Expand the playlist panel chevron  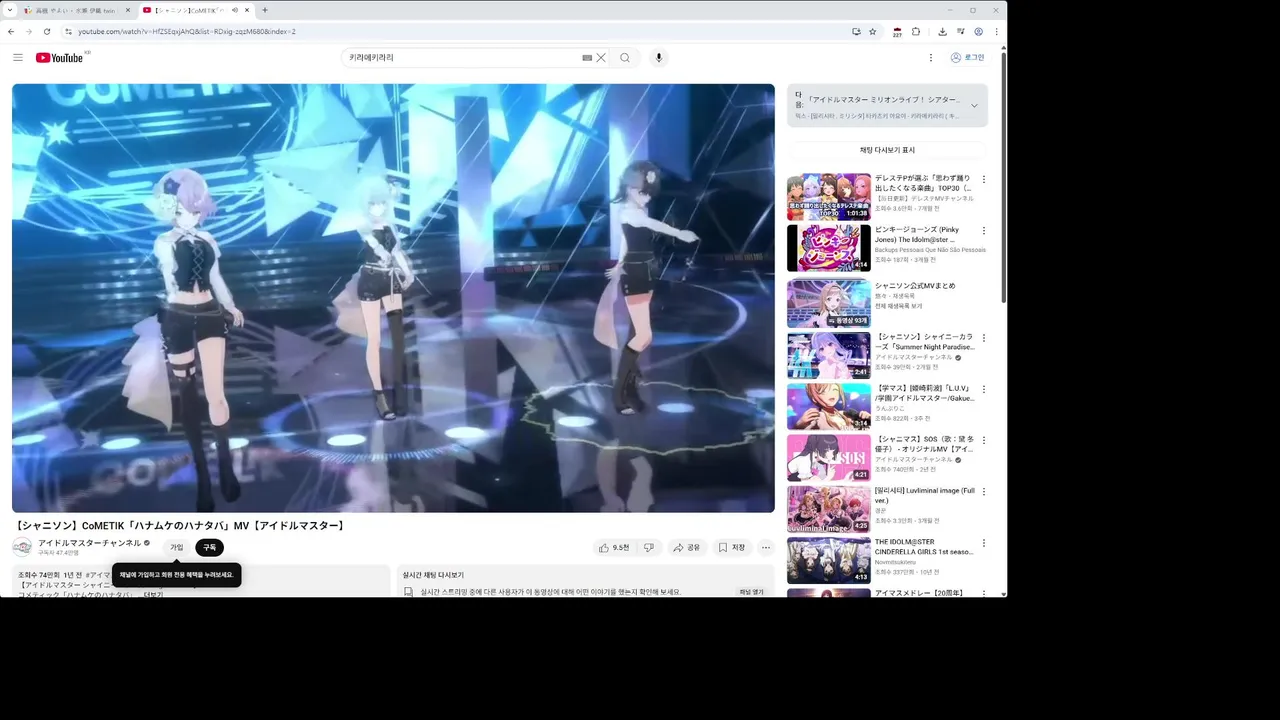[974, 106]
